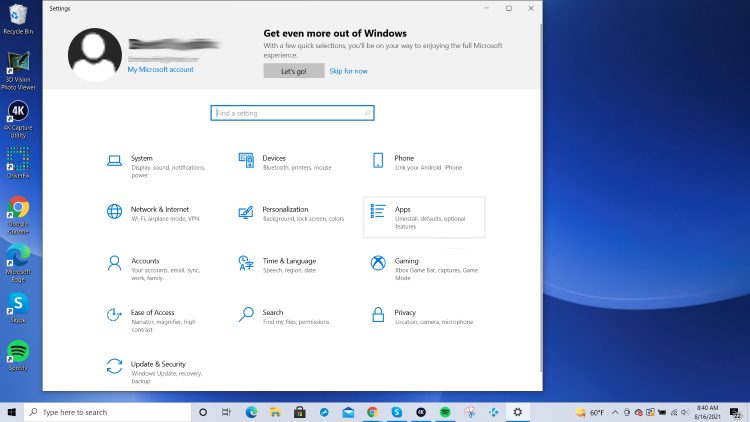The image size is (750, 422).
Task: Open the System settings category
Action: (x=158, y=166)
